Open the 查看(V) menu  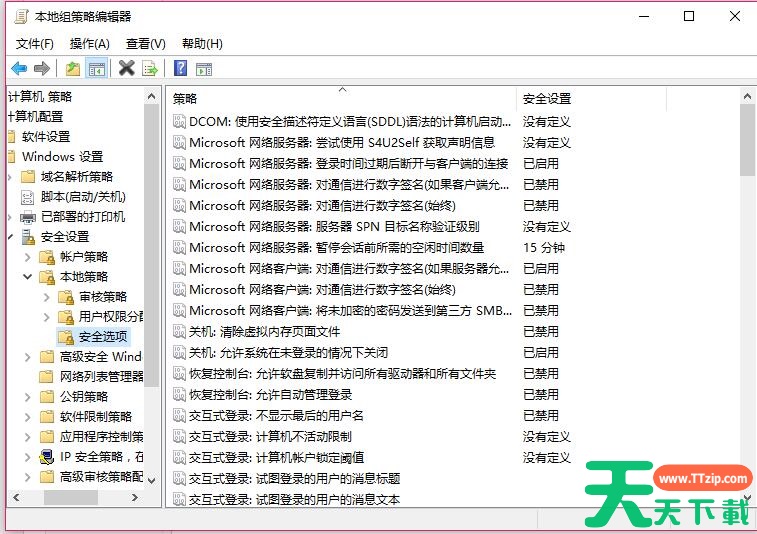tap(145, 43)
